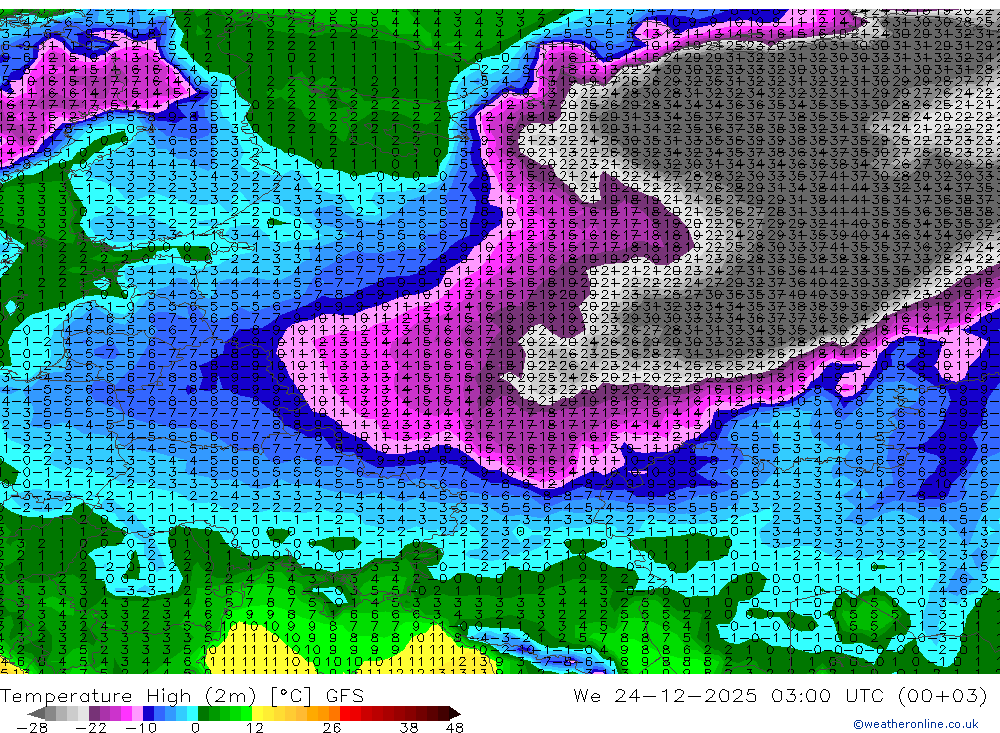
Task: Click the dark purple legend swatch above -22
Action: [x=94, y=713]
